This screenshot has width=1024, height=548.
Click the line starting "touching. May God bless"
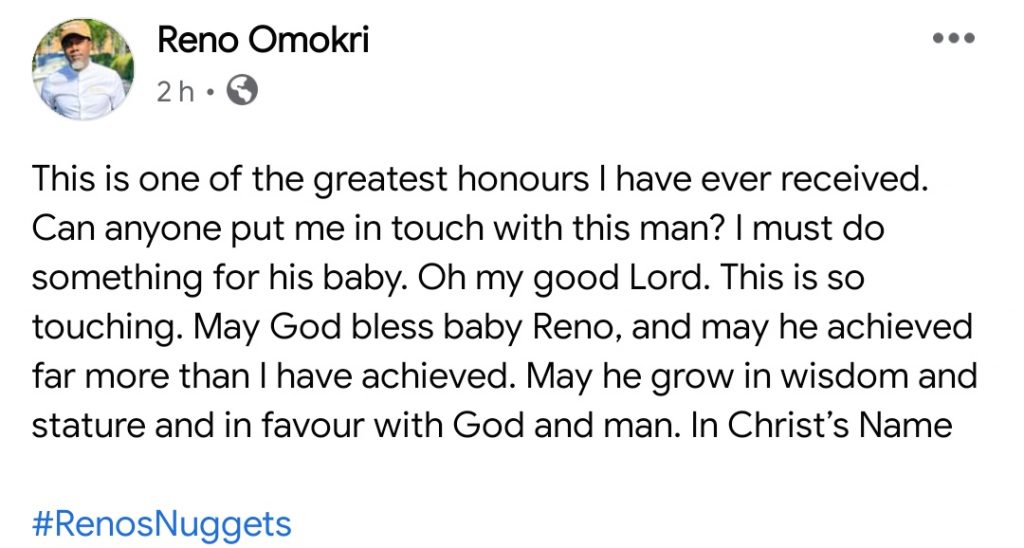[x=501, y=328]
